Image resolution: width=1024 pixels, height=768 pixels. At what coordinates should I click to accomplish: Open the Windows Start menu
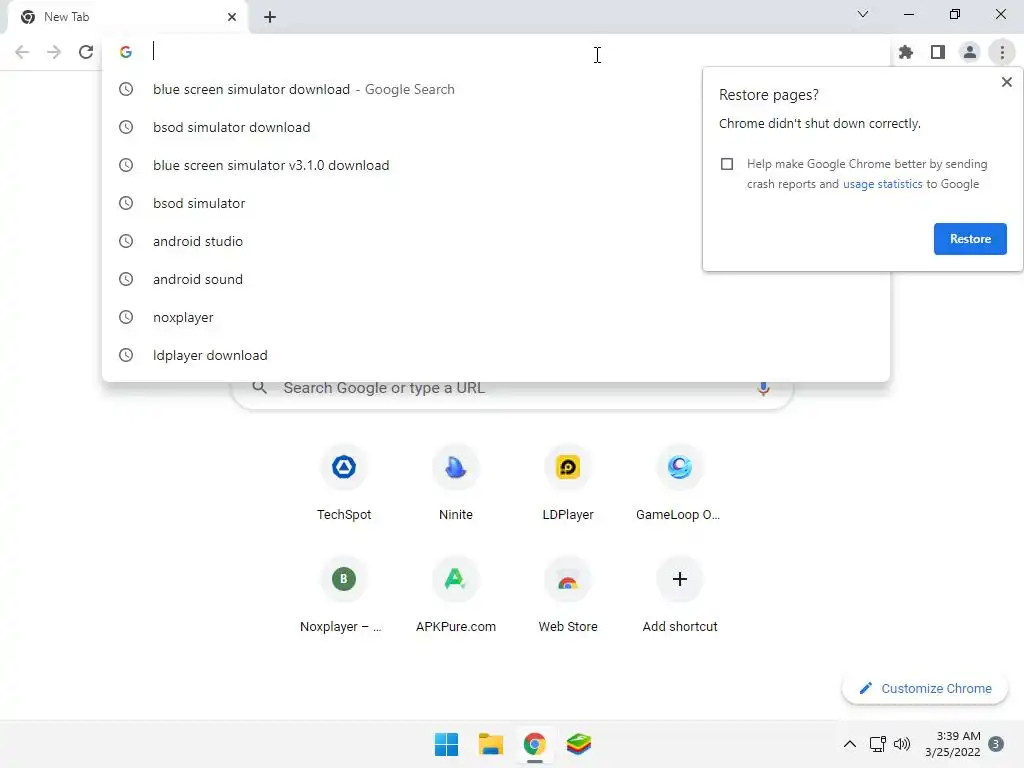pyautogui.click(x=447, y=744)
